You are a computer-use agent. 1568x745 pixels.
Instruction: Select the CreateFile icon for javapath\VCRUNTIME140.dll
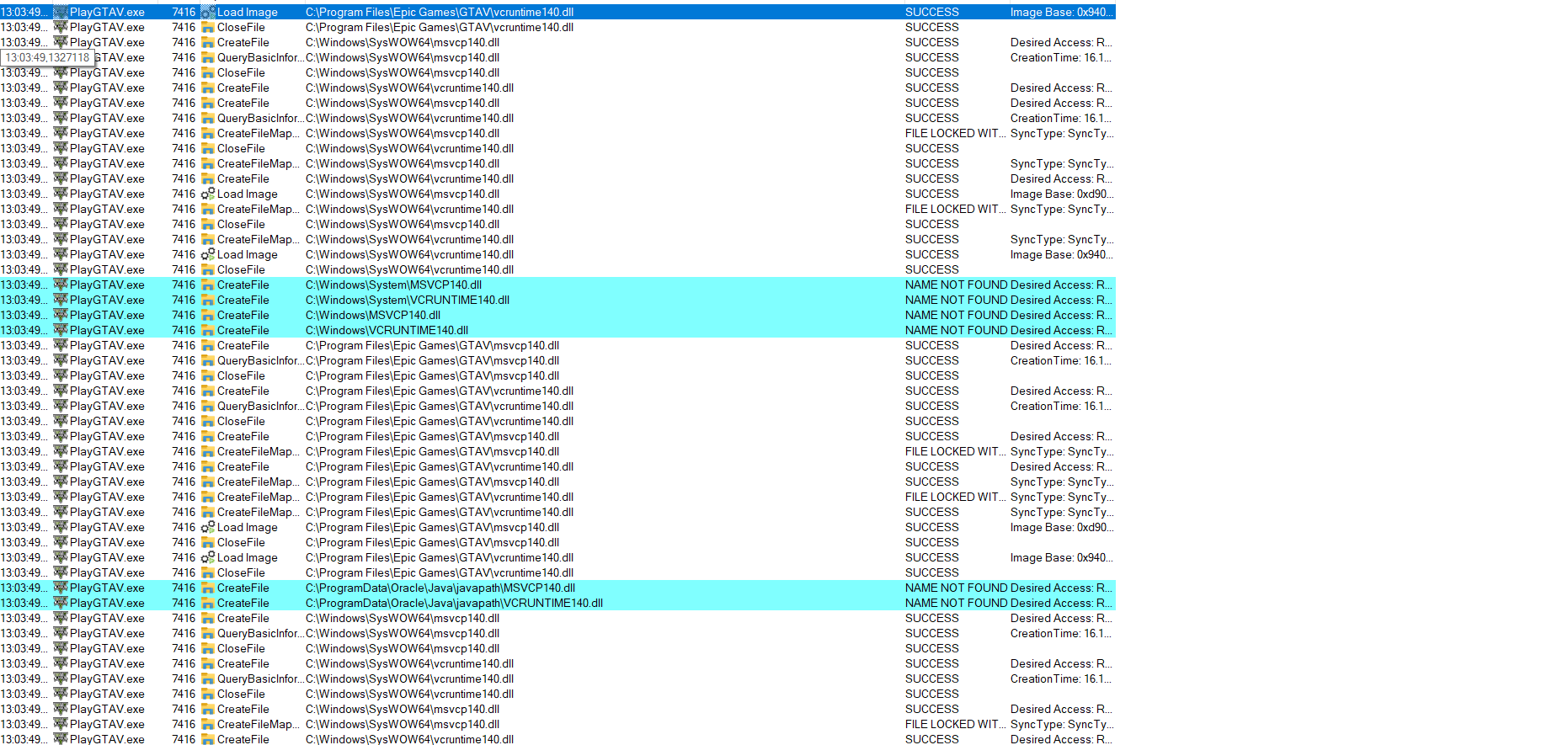[x=208, y=604]
